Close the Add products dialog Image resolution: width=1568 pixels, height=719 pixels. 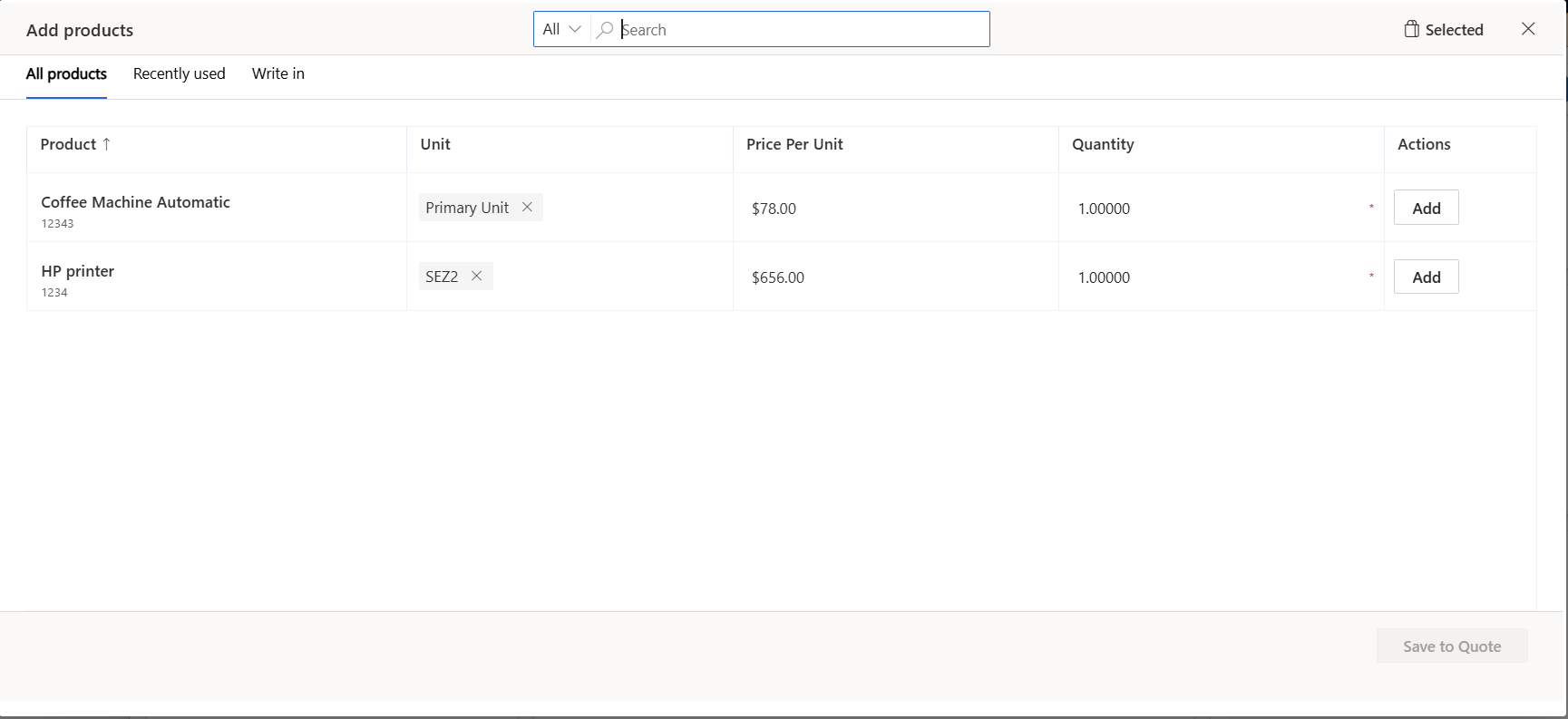(1528, 29)
